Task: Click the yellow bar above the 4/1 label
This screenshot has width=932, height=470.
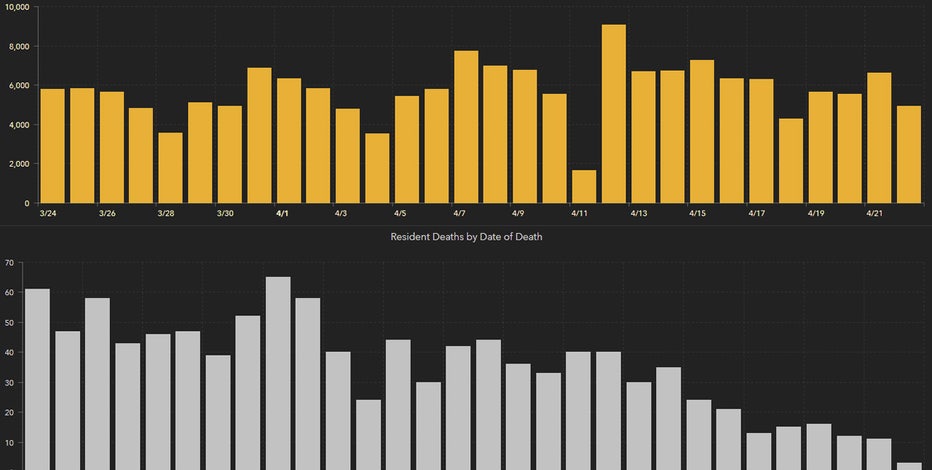Action: (289, 141)
